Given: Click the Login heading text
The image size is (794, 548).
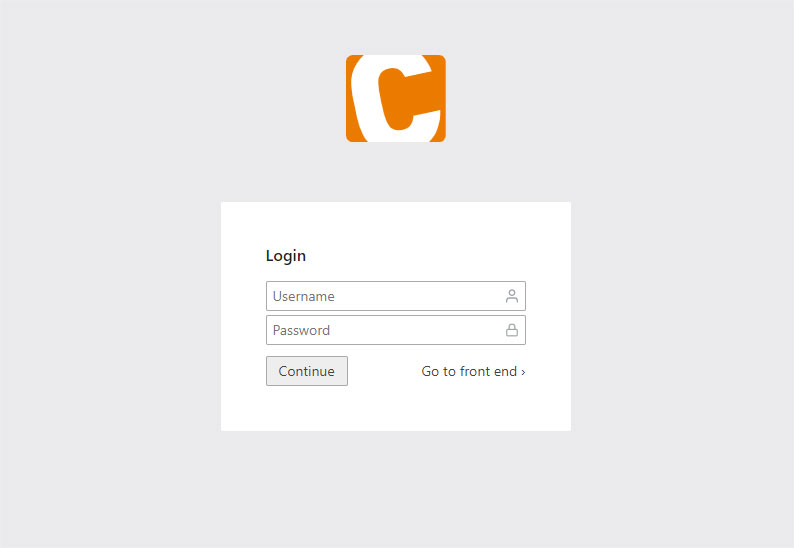Looking at the screenshot, I should [x=286, y=256].
